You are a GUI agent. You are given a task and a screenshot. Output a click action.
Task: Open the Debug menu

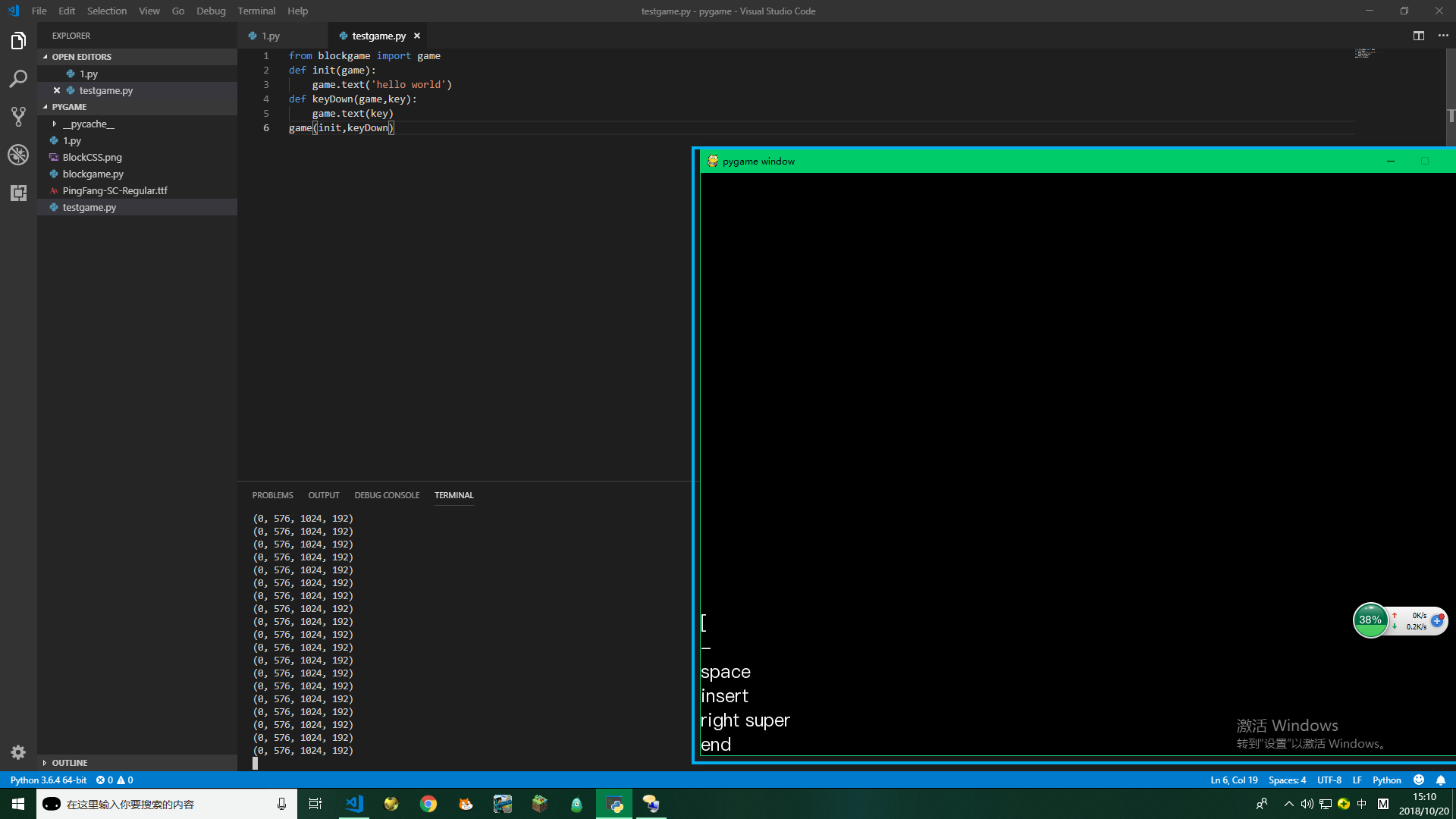(211, 11)
